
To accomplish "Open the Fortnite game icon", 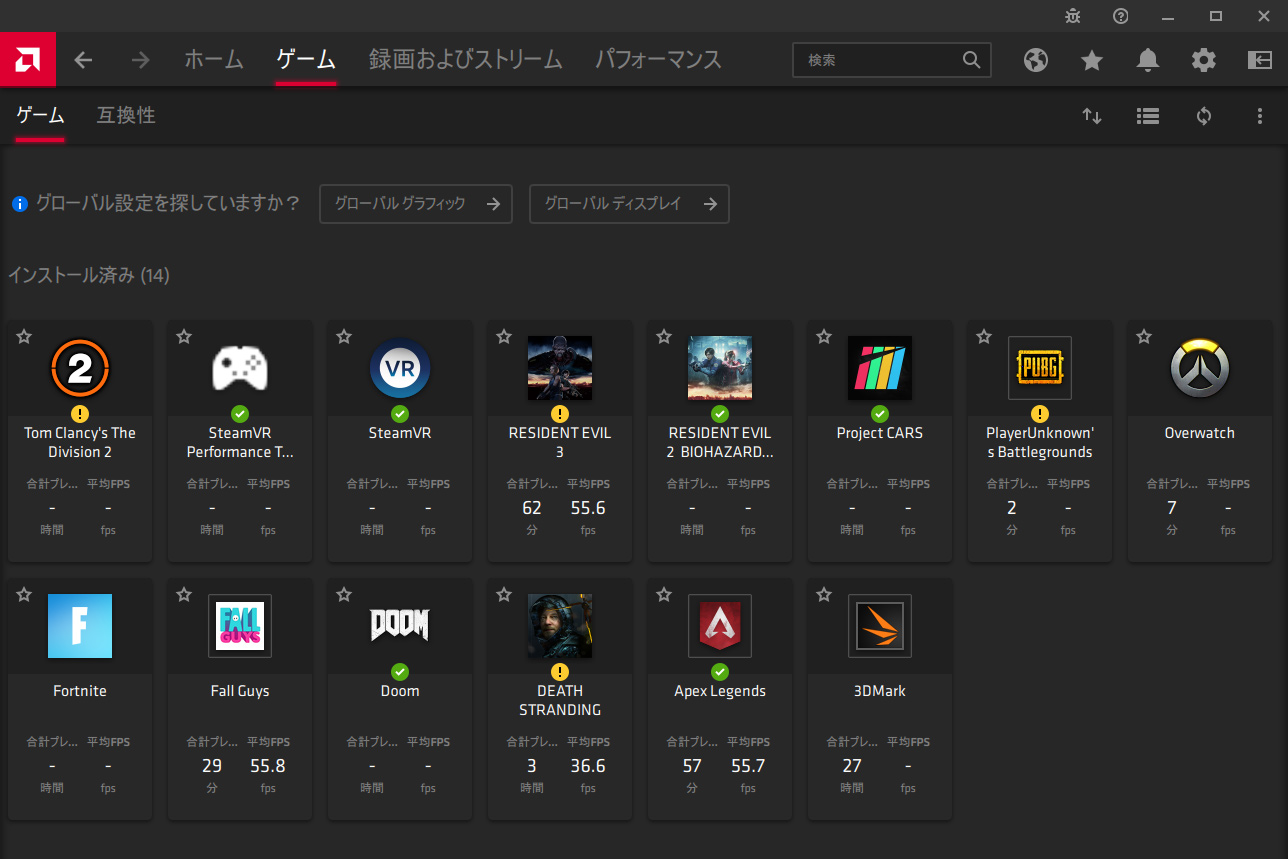I will pos(80,626).
